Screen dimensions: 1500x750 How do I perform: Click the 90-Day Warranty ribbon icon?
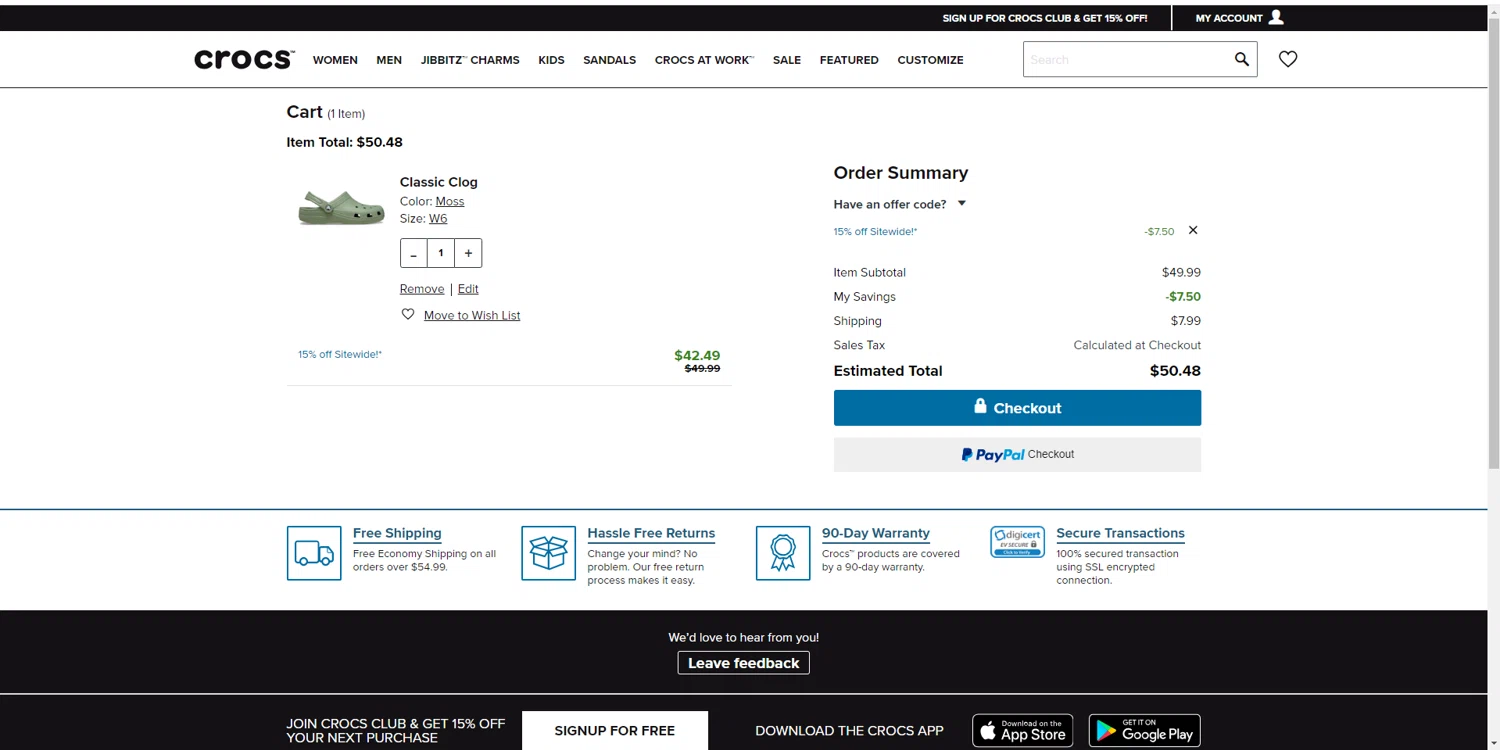[x=783, y=553]
